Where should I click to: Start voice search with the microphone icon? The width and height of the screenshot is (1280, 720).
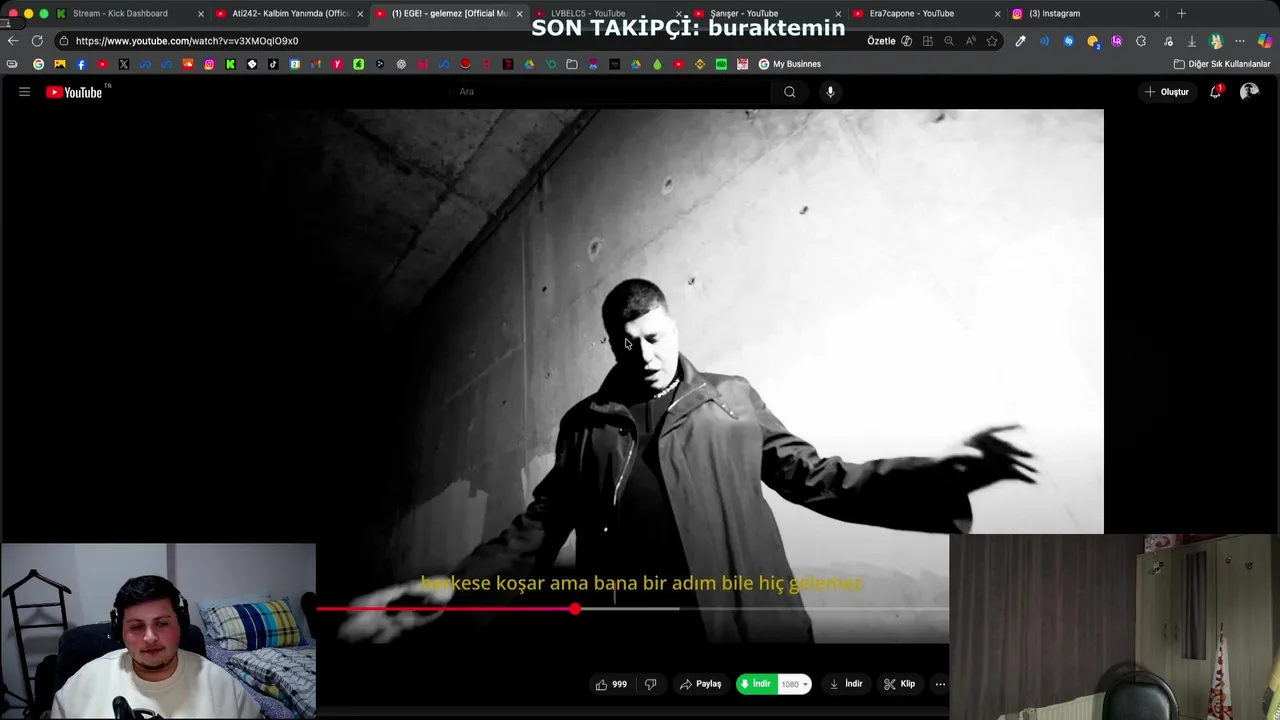(830, 92)
